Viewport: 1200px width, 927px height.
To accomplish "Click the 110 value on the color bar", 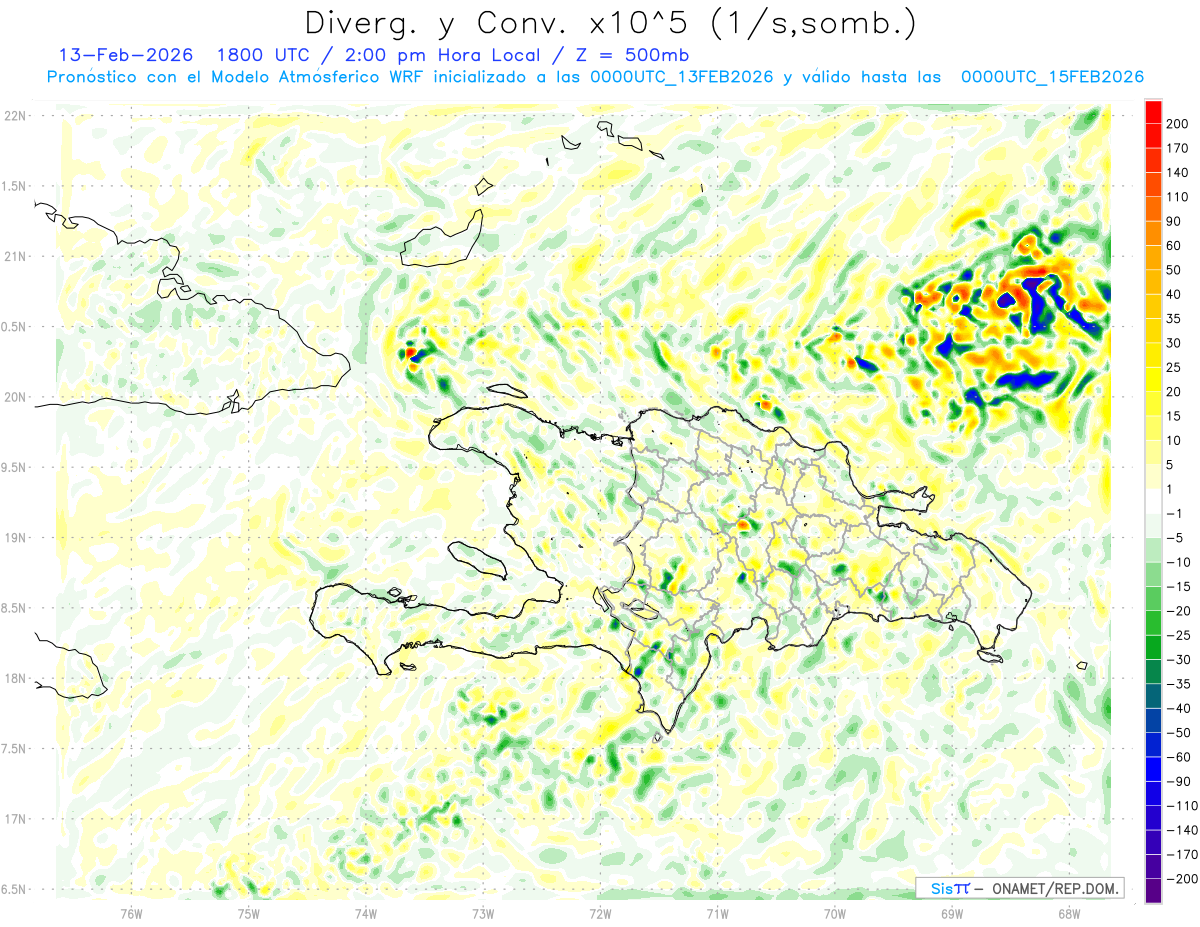I will click(x=1178, y=197).
